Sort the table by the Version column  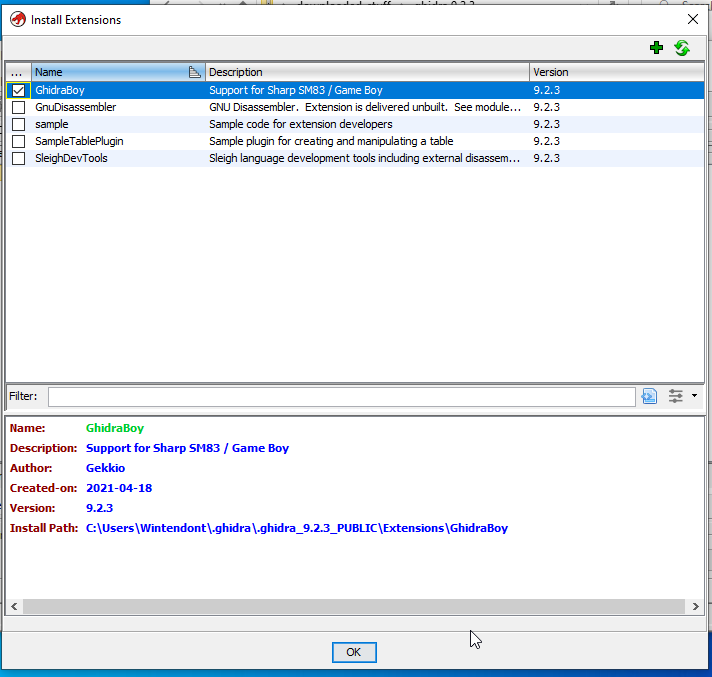(x=615, y=72)
